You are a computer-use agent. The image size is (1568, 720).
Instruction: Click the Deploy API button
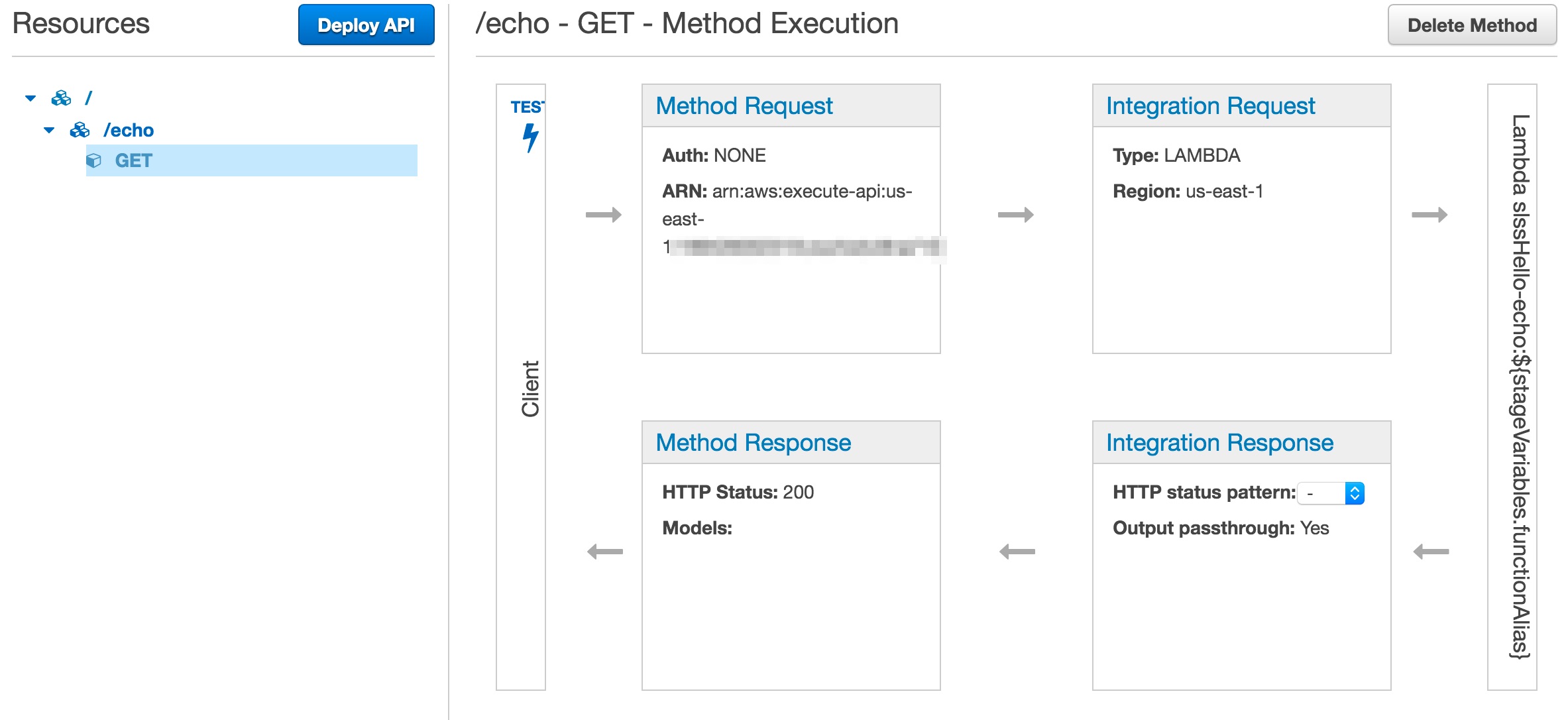tap(366, 25)
